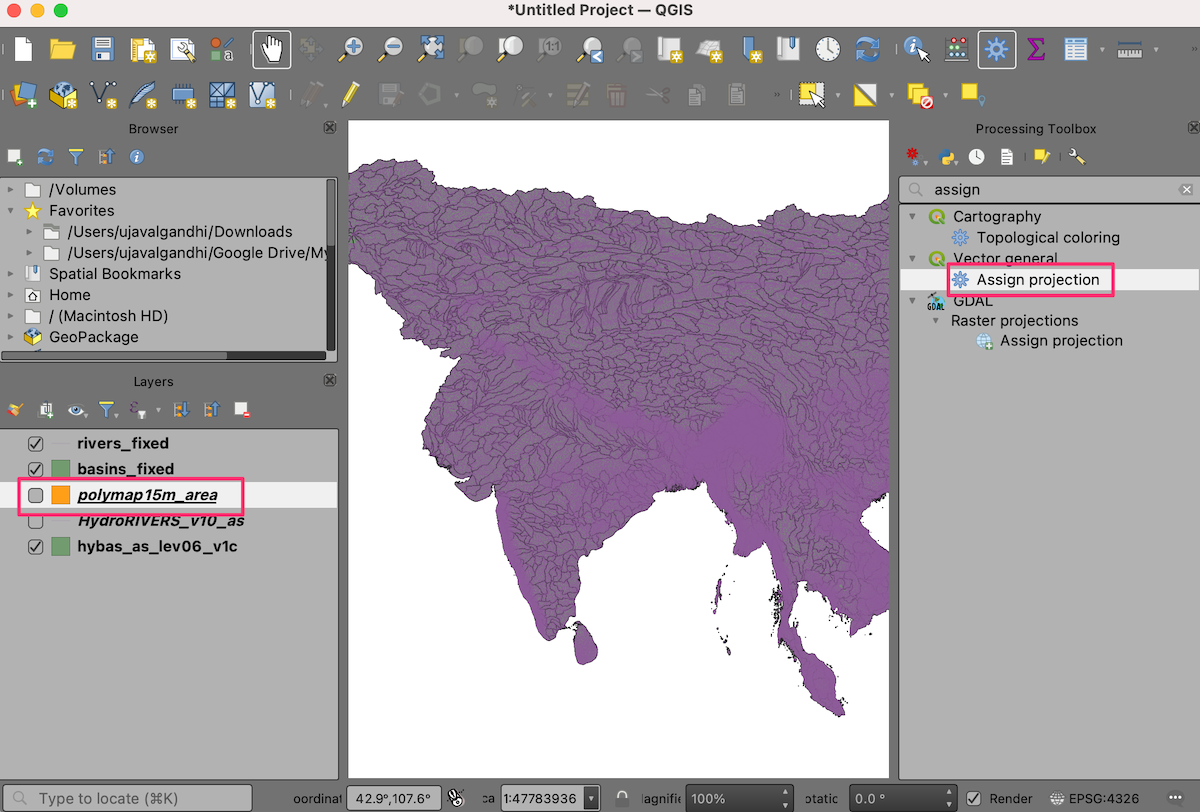Click the EPSG:4326 CRS button
The height and width of the screenshot is (812, 1200).
coord(1096,799)
